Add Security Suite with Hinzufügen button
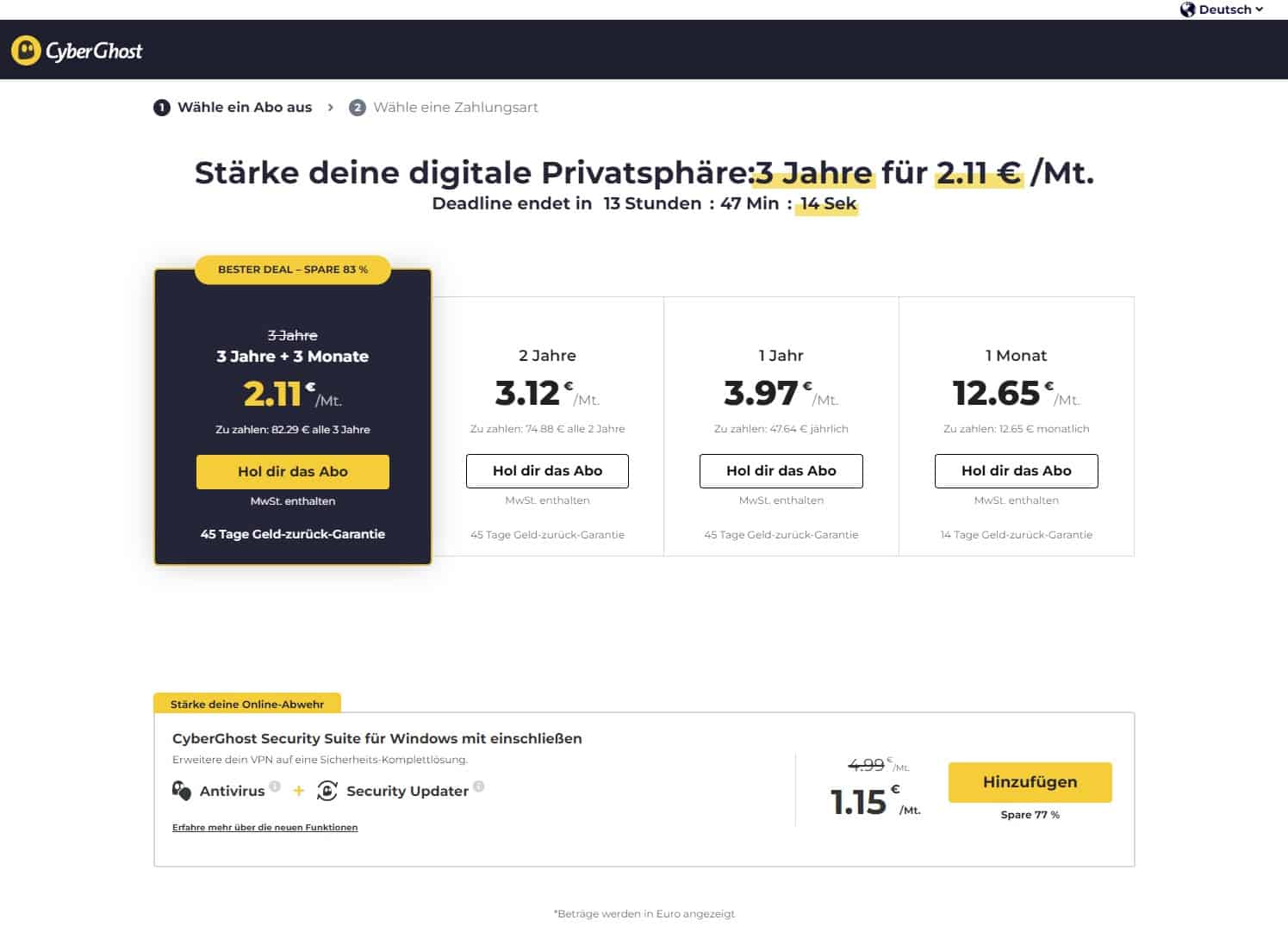The width and height of the screenshot is (1288, 951). (1030, 782)
